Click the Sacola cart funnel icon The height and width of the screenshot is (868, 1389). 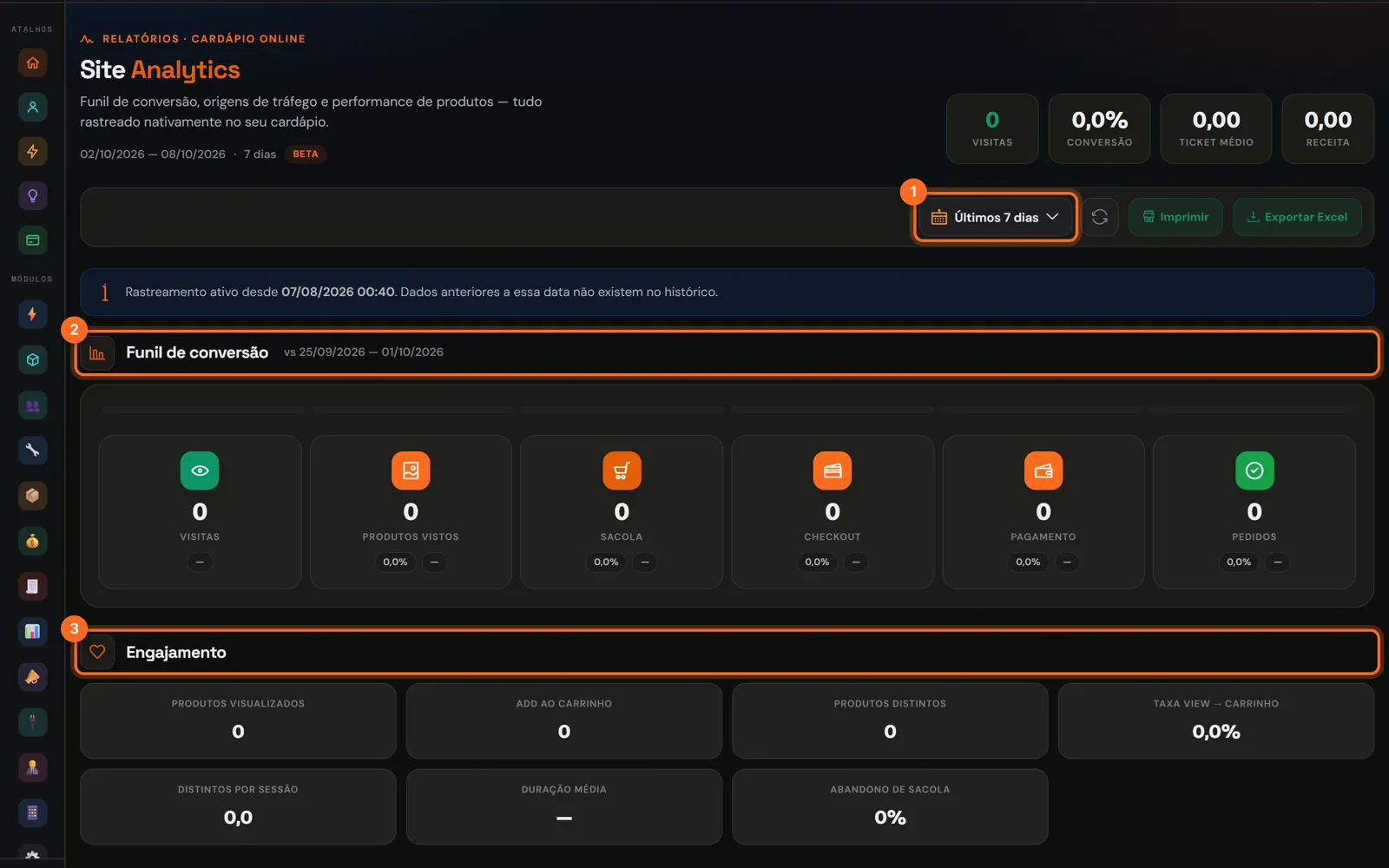(622, 470)
